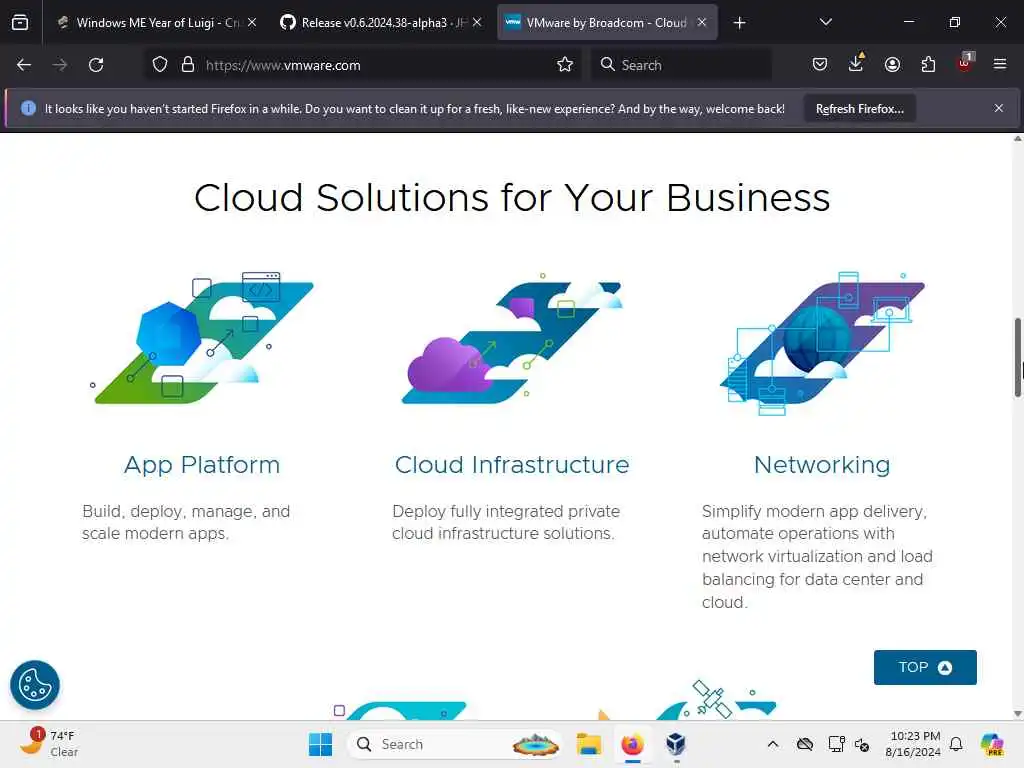Screen dimensions: 1024x768
Task: Click the scrollbar down arrow
Action: (1017, 714)
